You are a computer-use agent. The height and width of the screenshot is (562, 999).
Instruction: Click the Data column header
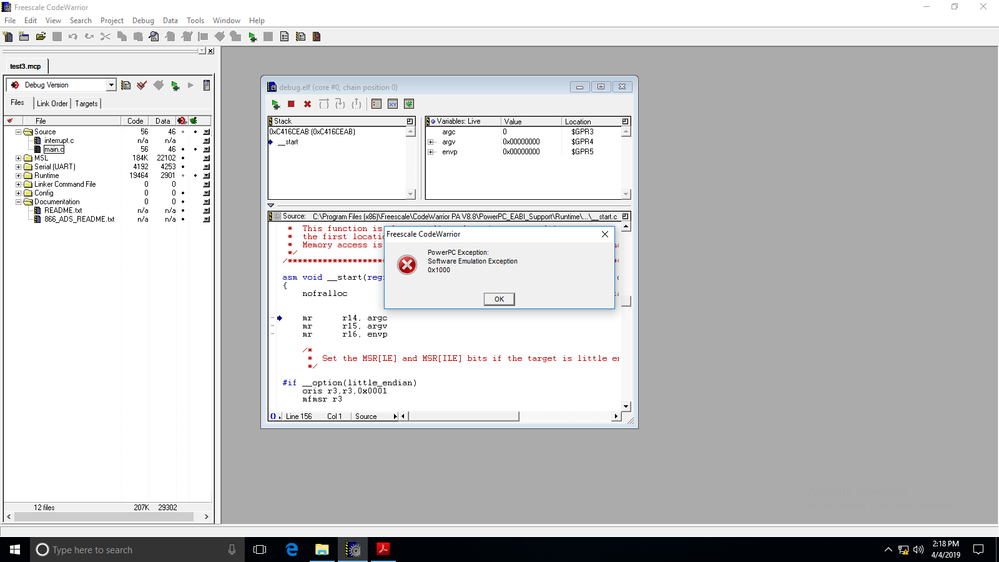(162, 121)
